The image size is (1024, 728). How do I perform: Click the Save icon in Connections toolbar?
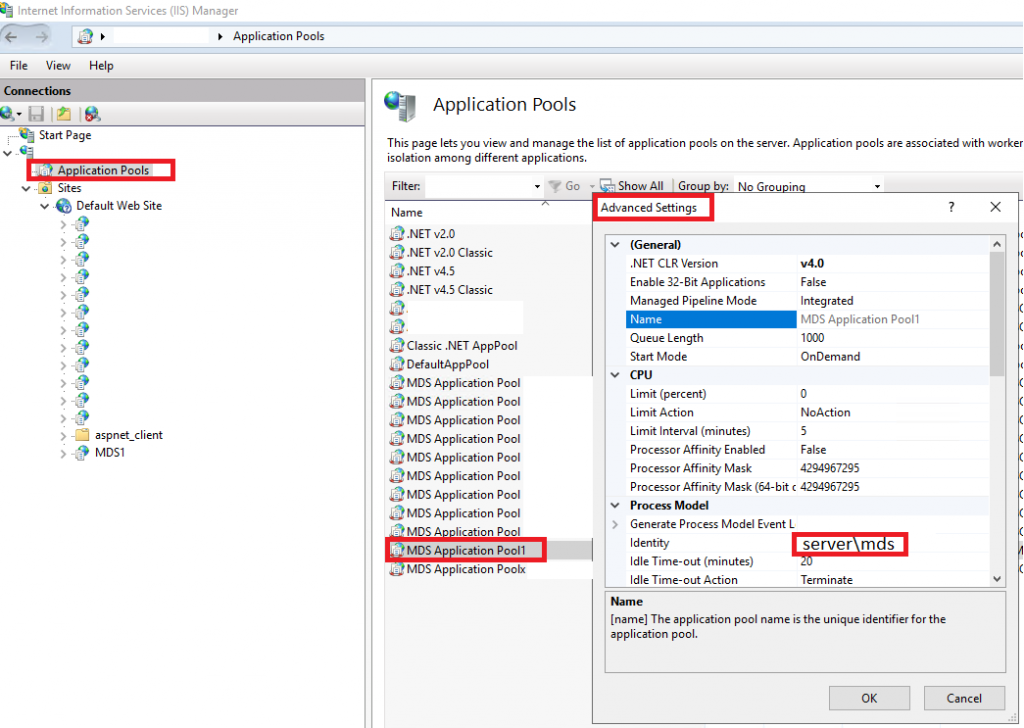(x=37, y=114)
